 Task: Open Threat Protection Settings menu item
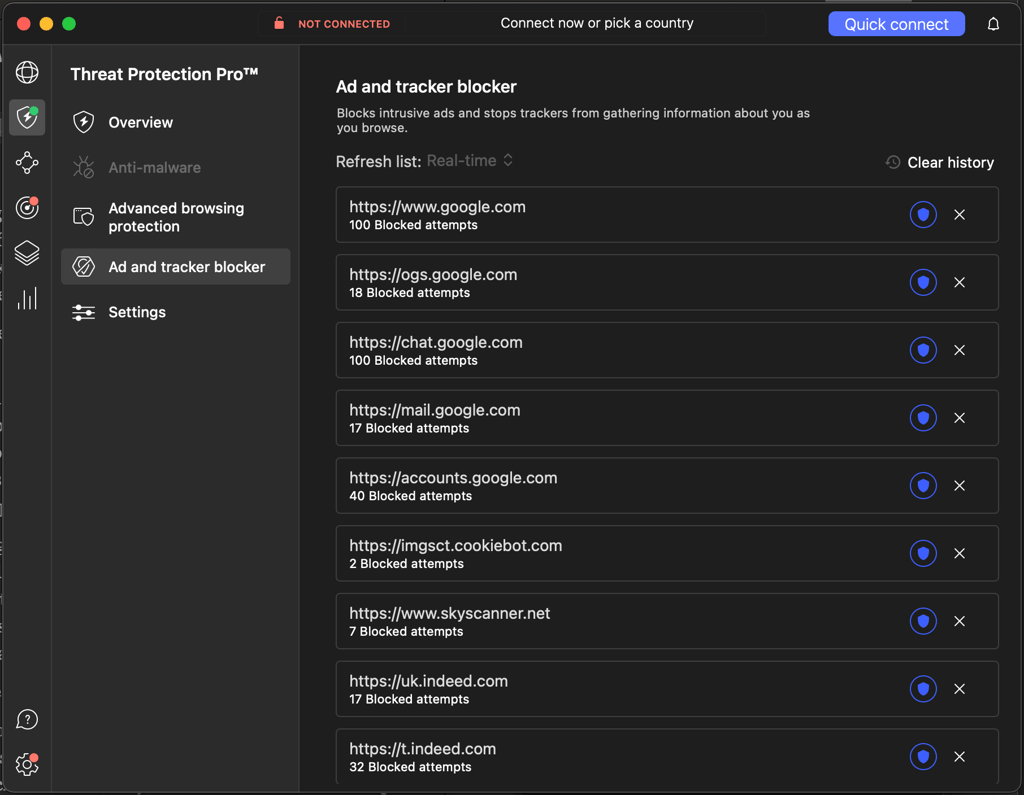point(176,312)
